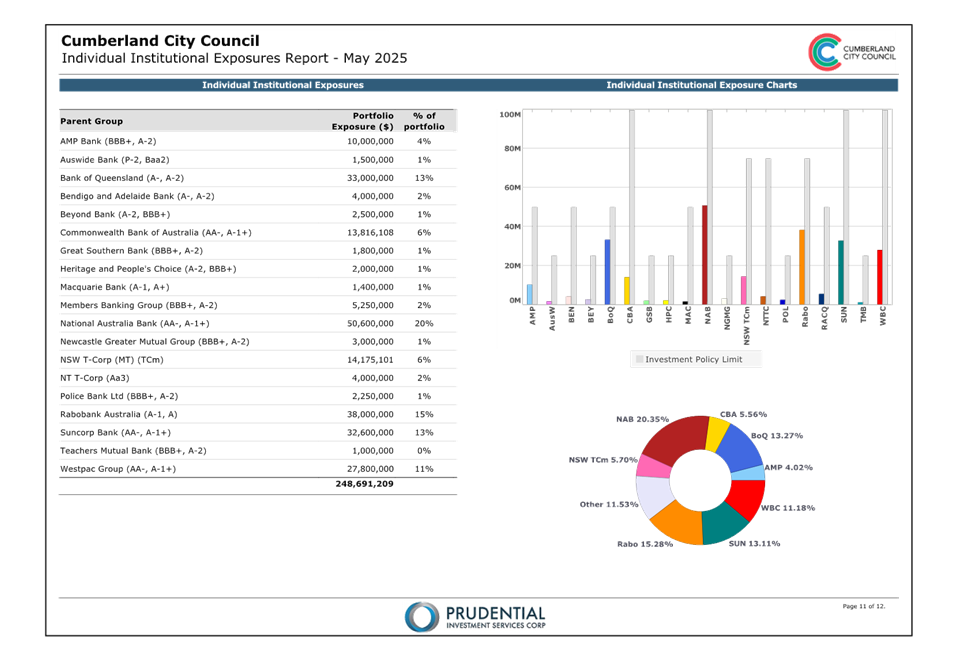
Task: Click the pink NSW TCm exposure bar
Action: 744,290
